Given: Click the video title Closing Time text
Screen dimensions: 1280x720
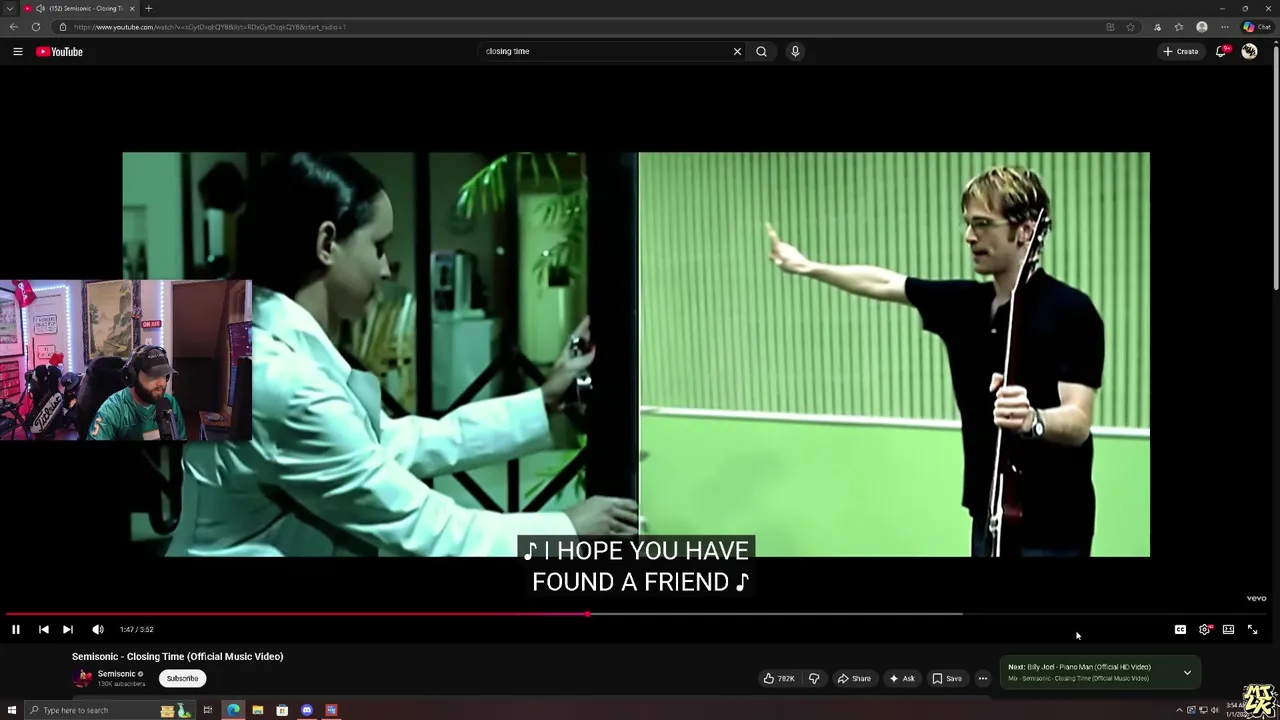Looking at the screenshot, I should 177,656.
